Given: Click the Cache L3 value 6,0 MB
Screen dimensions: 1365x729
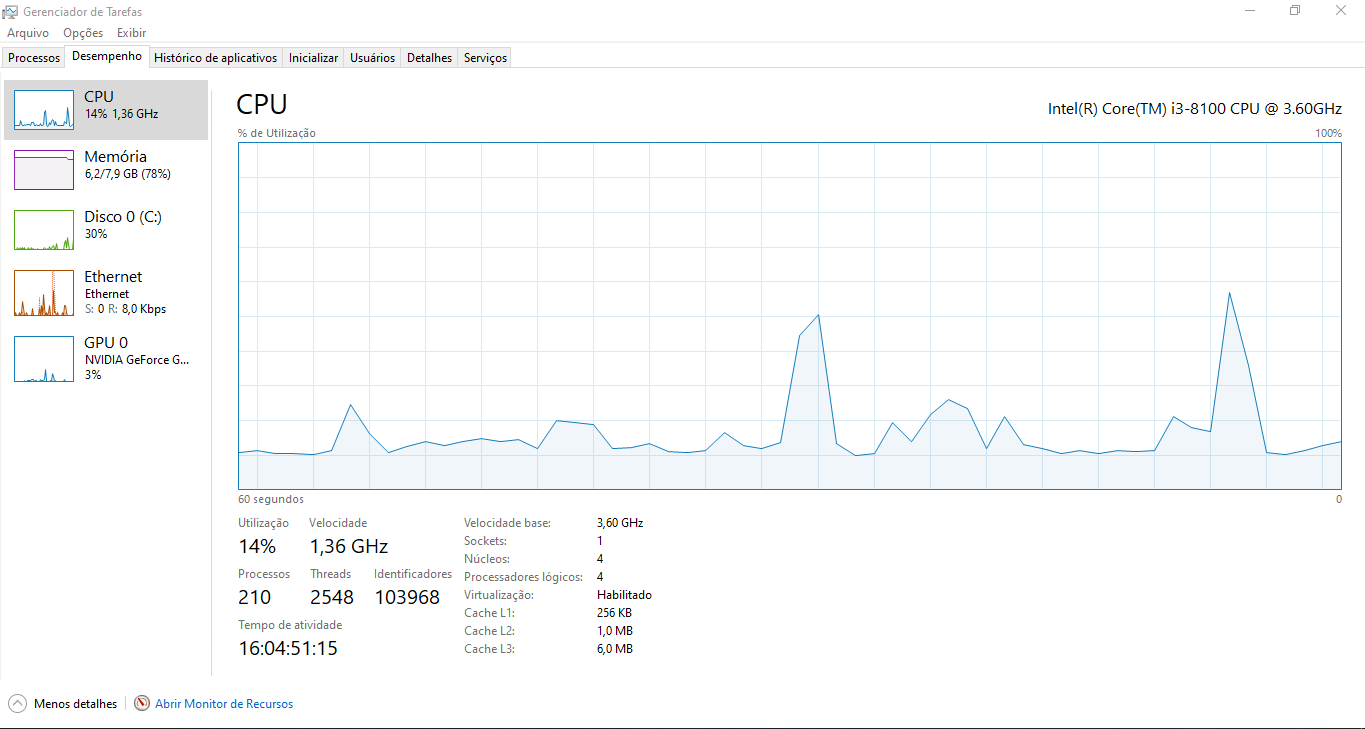Looking at the screenshot, I should click(615, 649).
